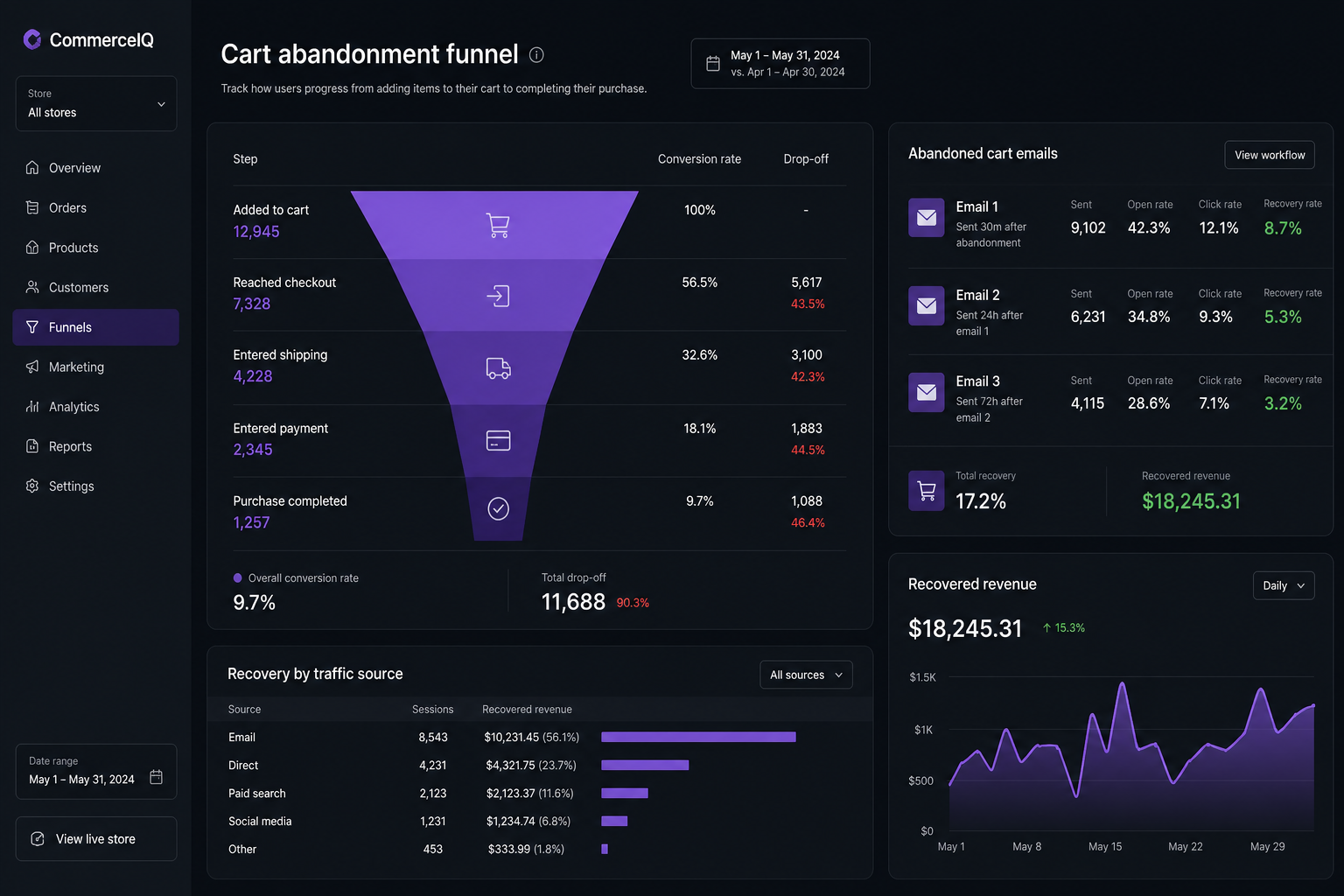Go to the Overview page

(x=96, y=167)
